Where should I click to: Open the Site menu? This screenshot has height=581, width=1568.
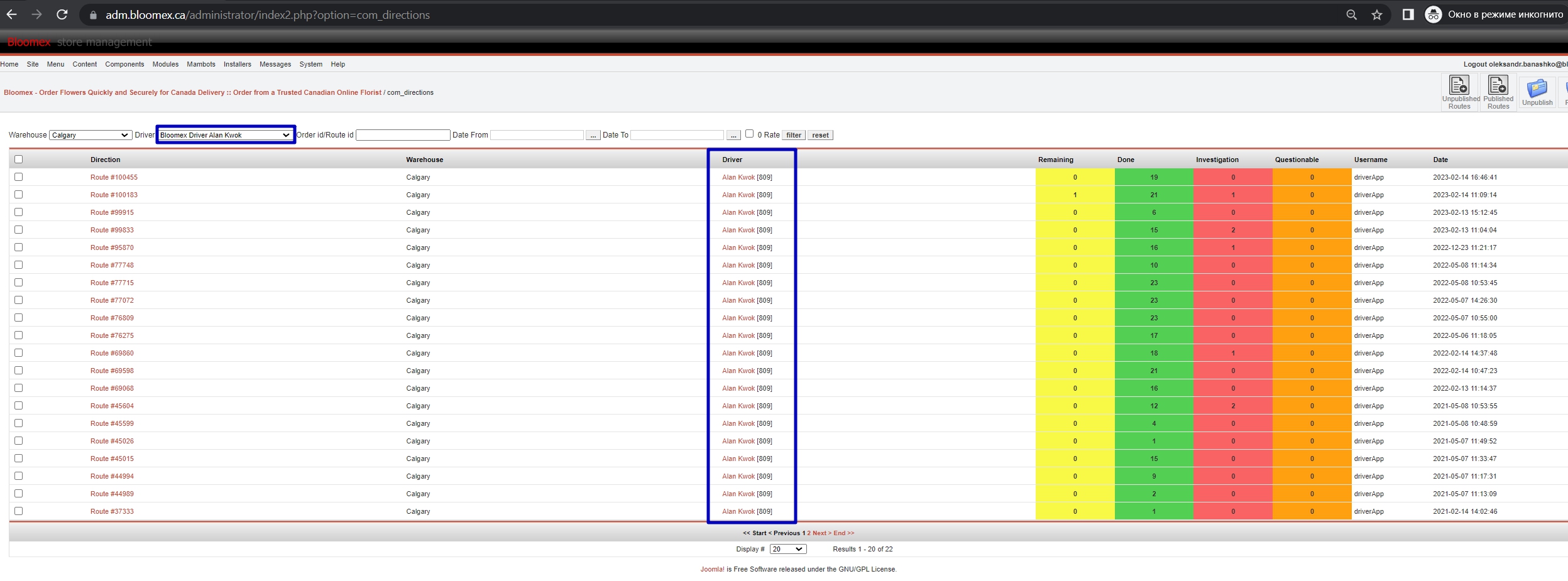(x=33, y=64)
